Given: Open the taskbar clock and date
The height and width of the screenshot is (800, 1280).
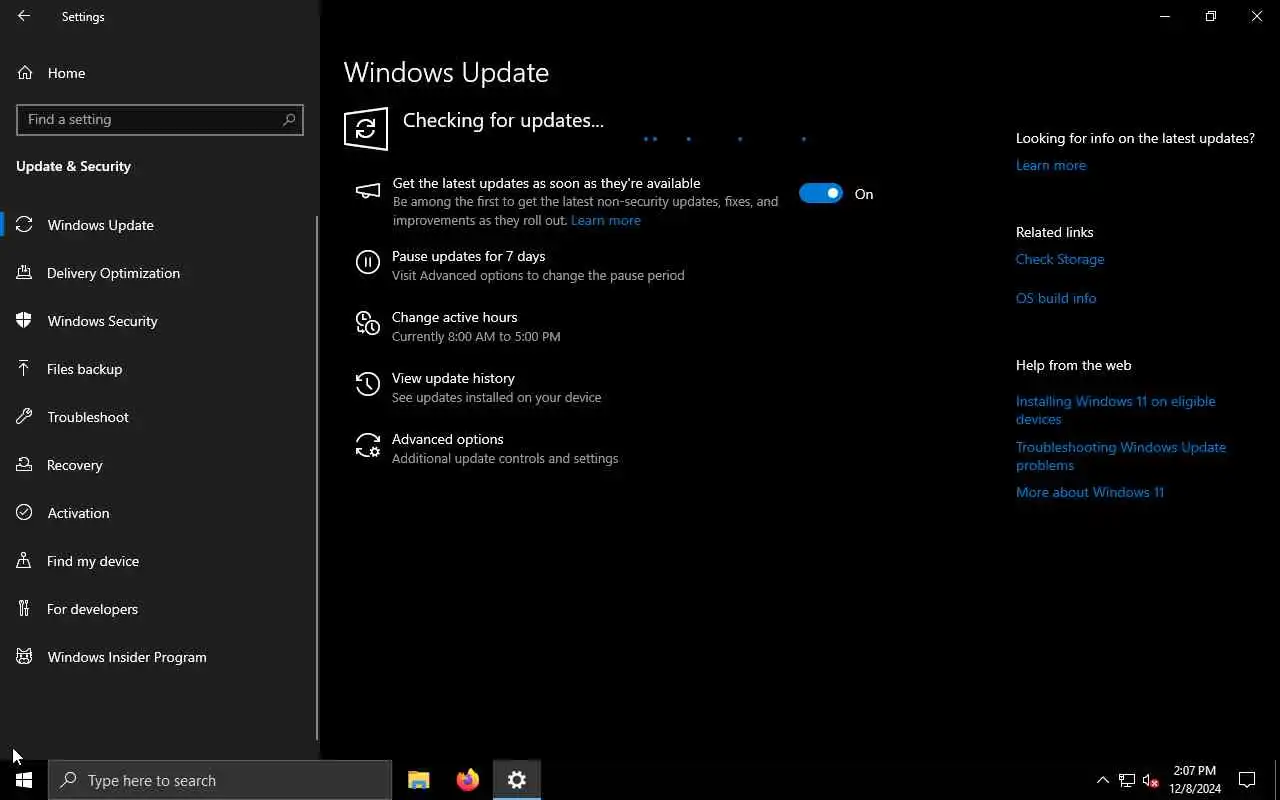Looking at the screenshot, I should point(1195,780).
